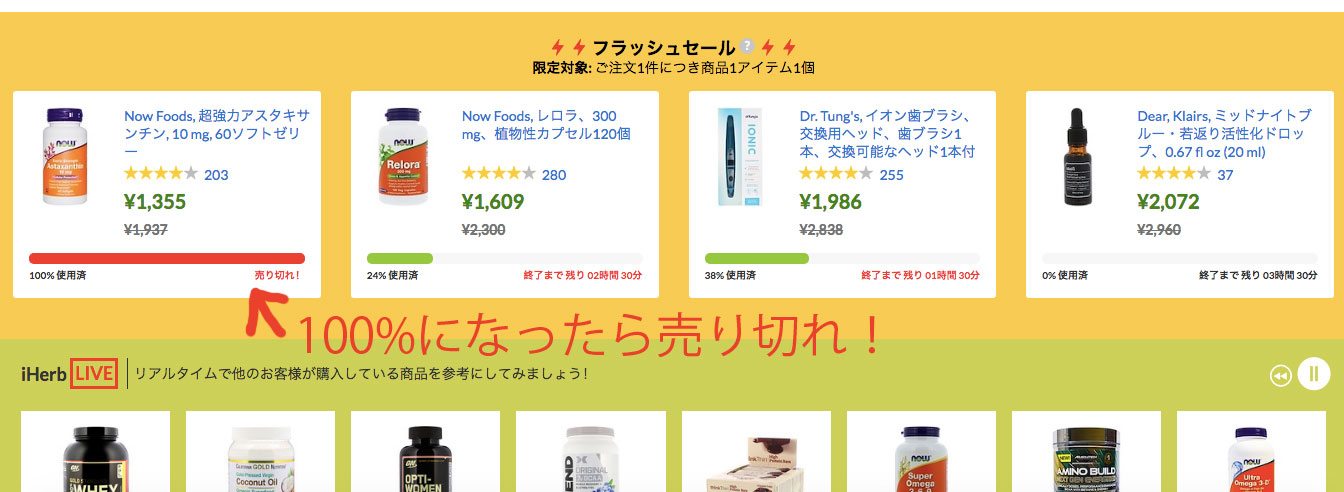Click the Opti-Women bottle thumbnail

pos(425,458)
